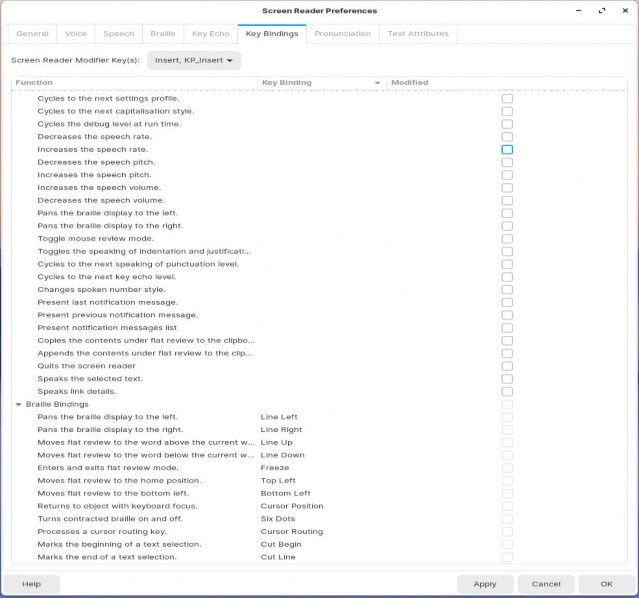Click the Help button
The height and width of the screenshot is (598, 639).
31,584
